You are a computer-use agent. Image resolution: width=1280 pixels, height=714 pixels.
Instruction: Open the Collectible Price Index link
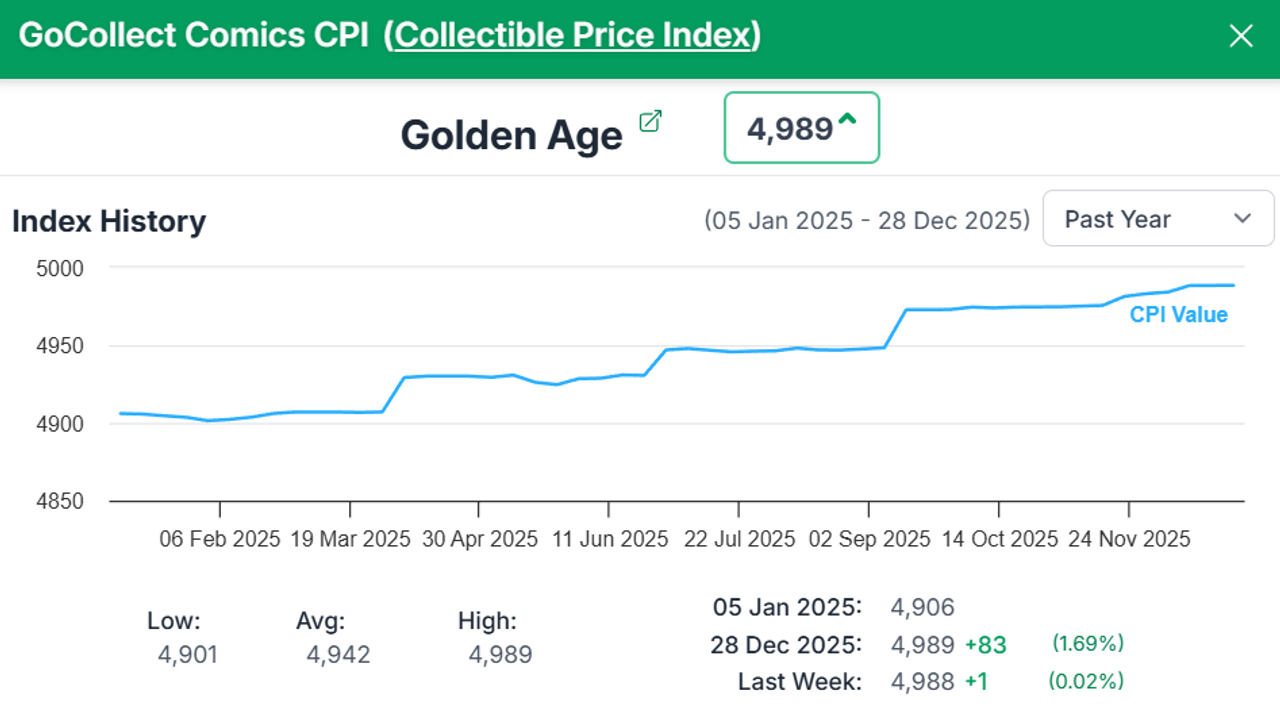(572, 36)
